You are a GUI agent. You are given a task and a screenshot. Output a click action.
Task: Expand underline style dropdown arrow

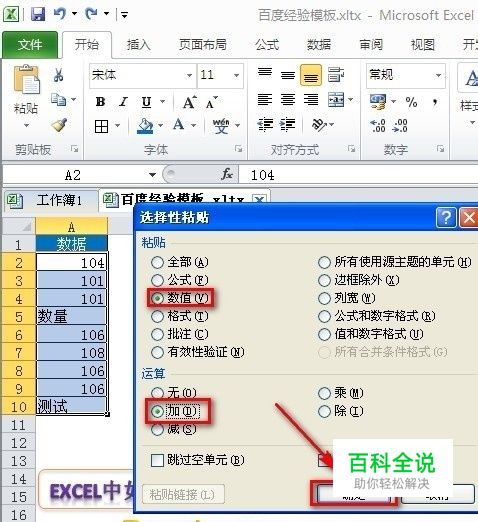pos(162,101)
